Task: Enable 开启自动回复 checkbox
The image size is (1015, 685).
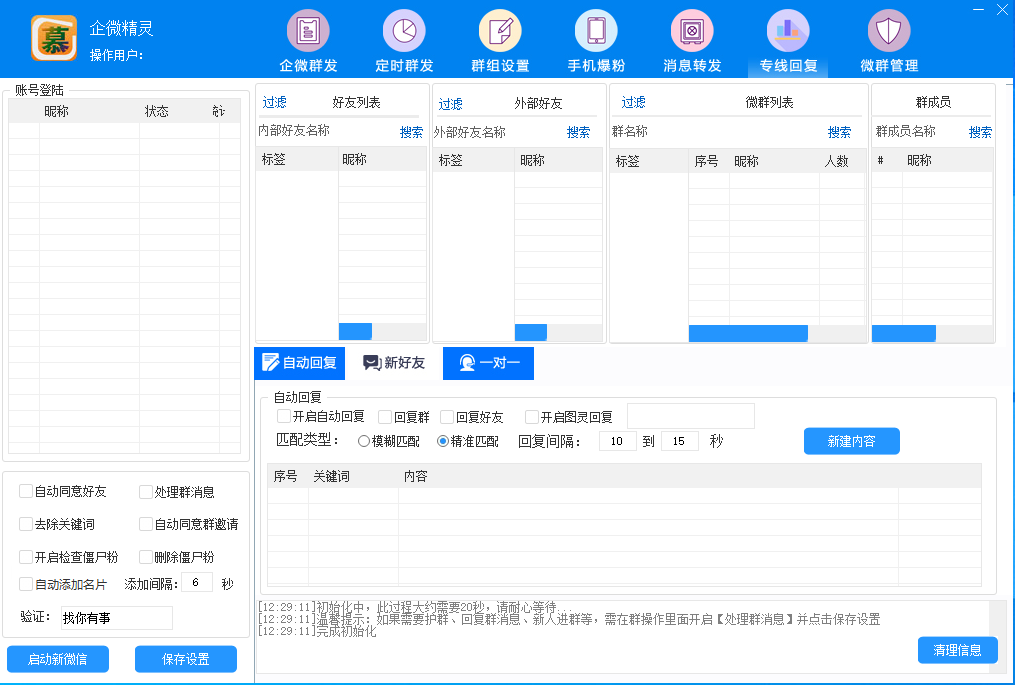Action: (x=284, y=416)
